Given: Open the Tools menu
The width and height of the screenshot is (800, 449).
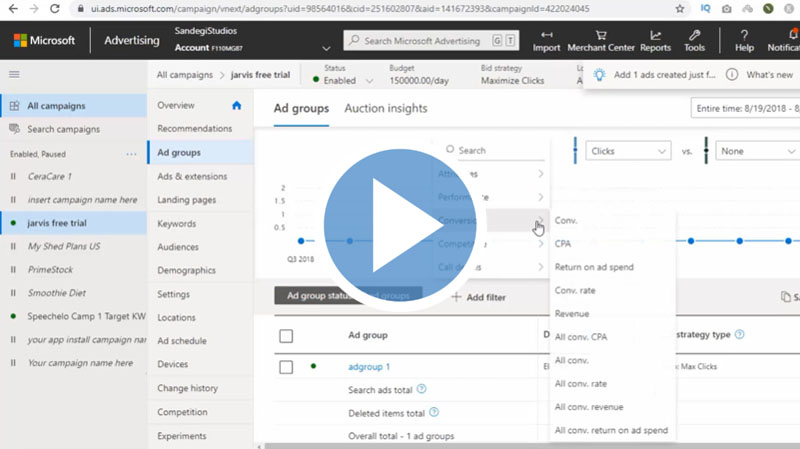Looking at the screenshot, I should pos(694,41).
